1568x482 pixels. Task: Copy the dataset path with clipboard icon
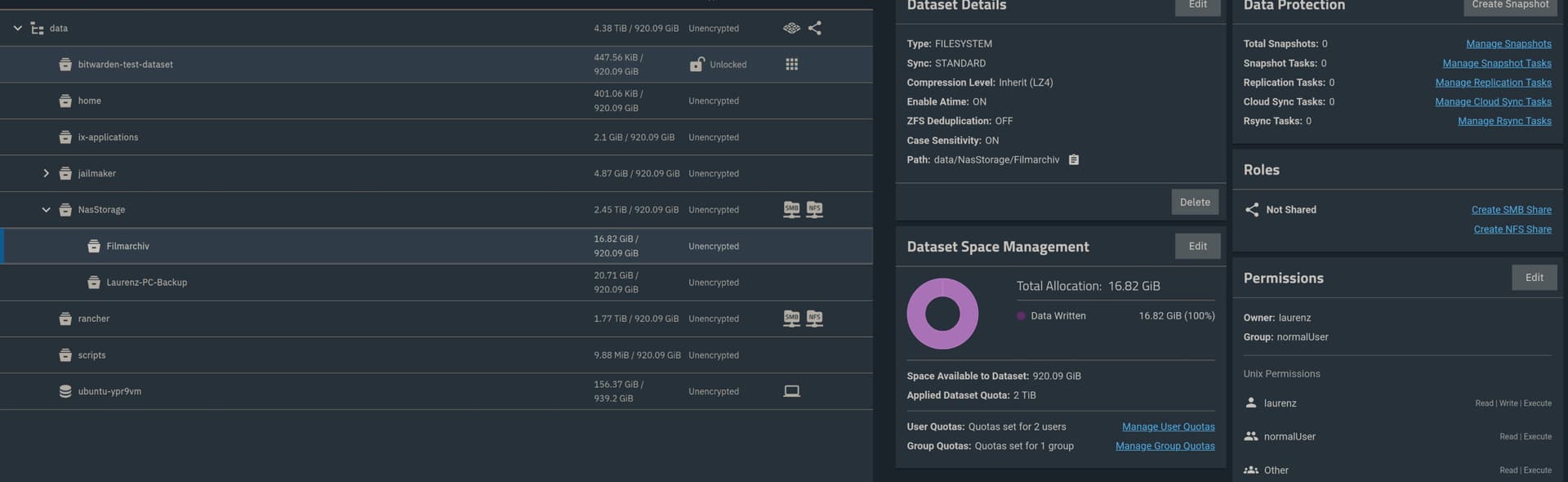(1074, 160)
